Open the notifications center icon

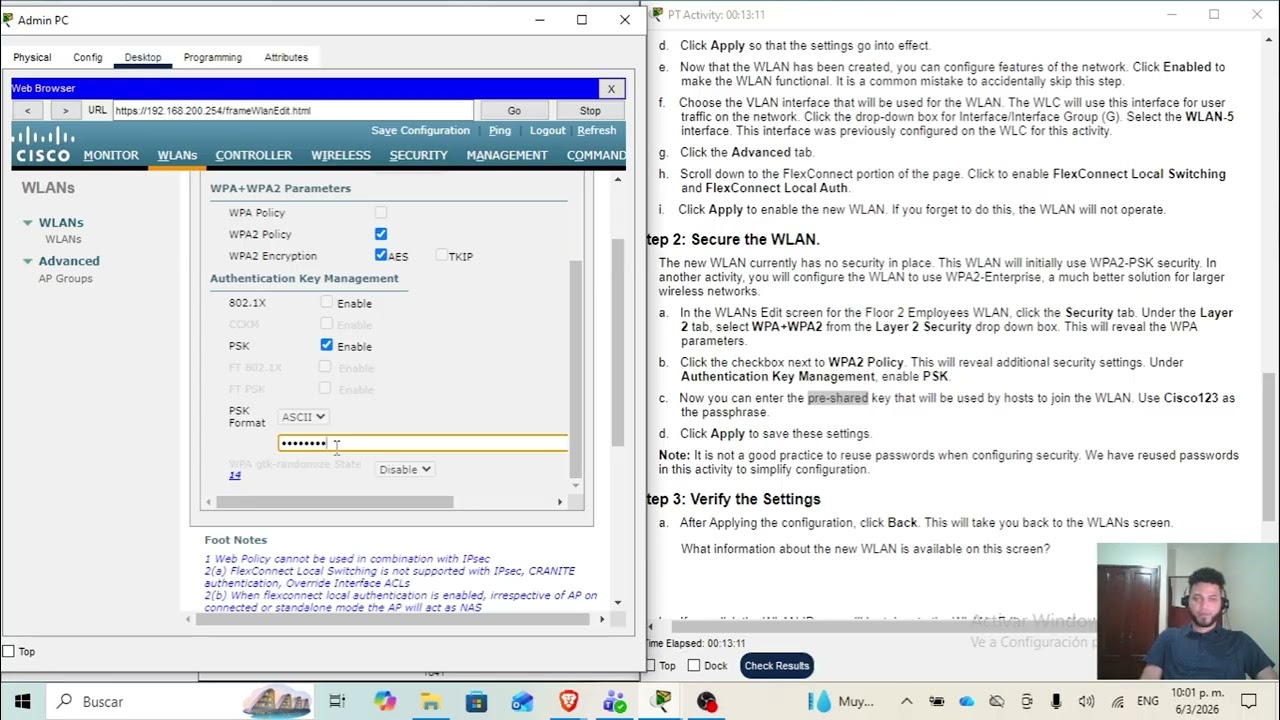click(1248, 701)
